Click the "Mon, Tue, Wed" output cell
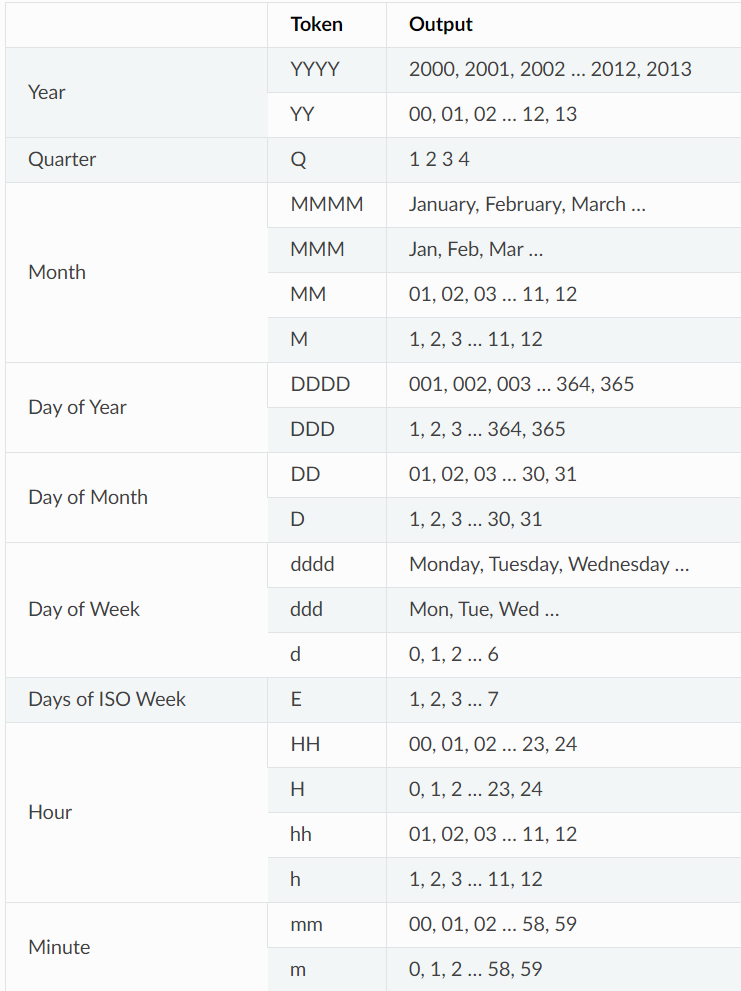The height and width of the screenshot is (991, 741). [x=484, y=609]
